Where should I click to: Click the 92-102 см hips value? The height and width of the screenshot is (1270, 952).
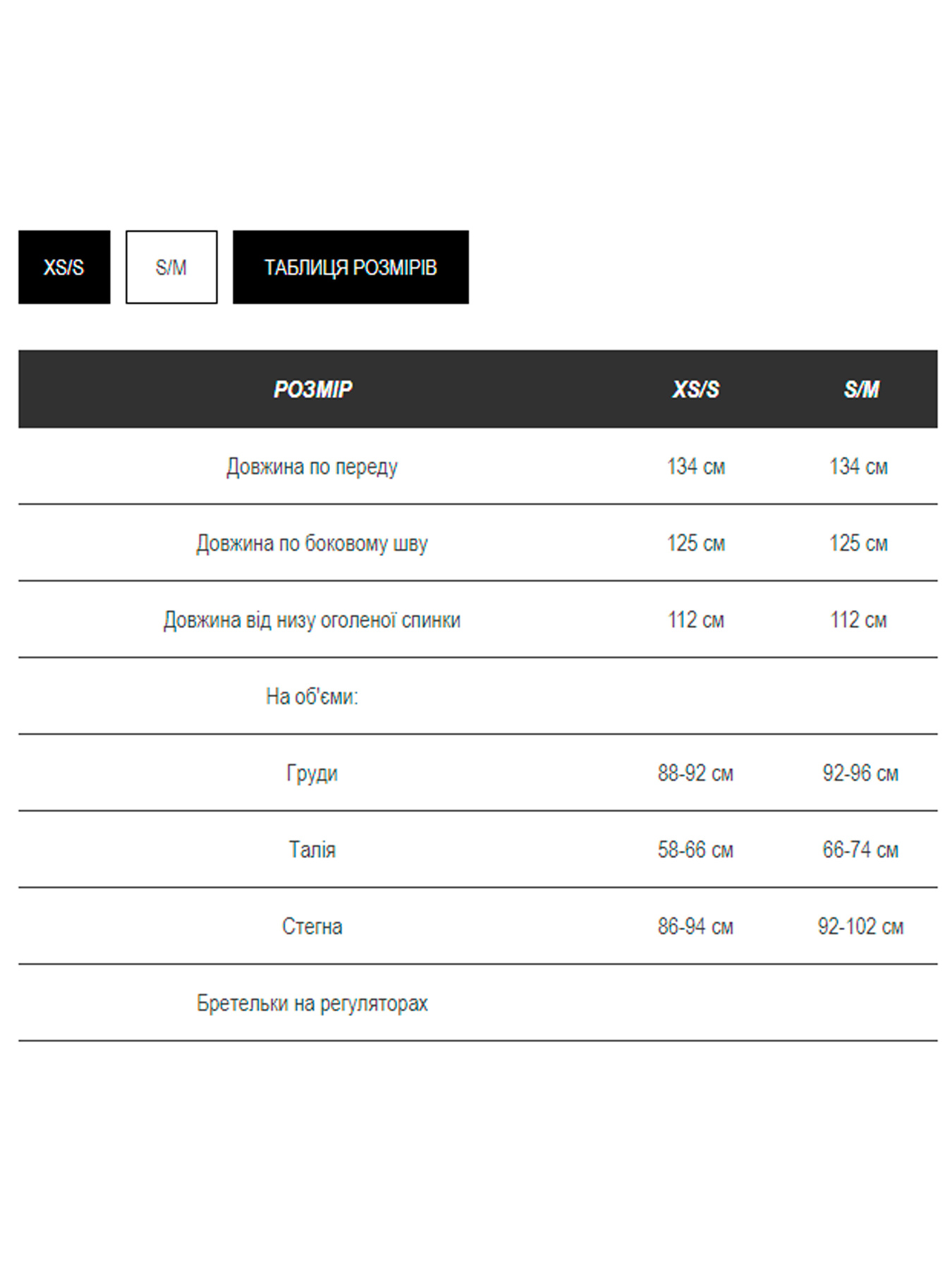point(860,926)
